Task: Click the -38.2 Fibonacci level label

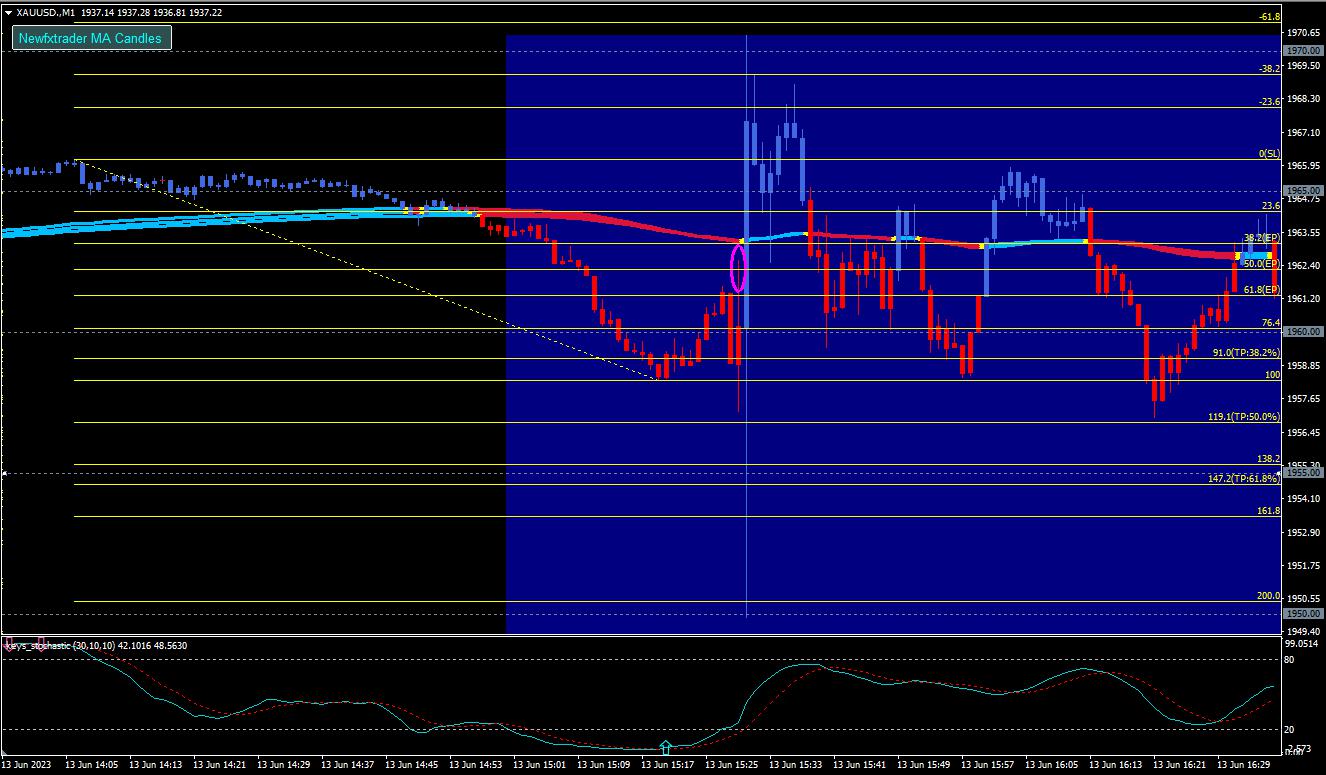Action: (x=1269, y=69)
